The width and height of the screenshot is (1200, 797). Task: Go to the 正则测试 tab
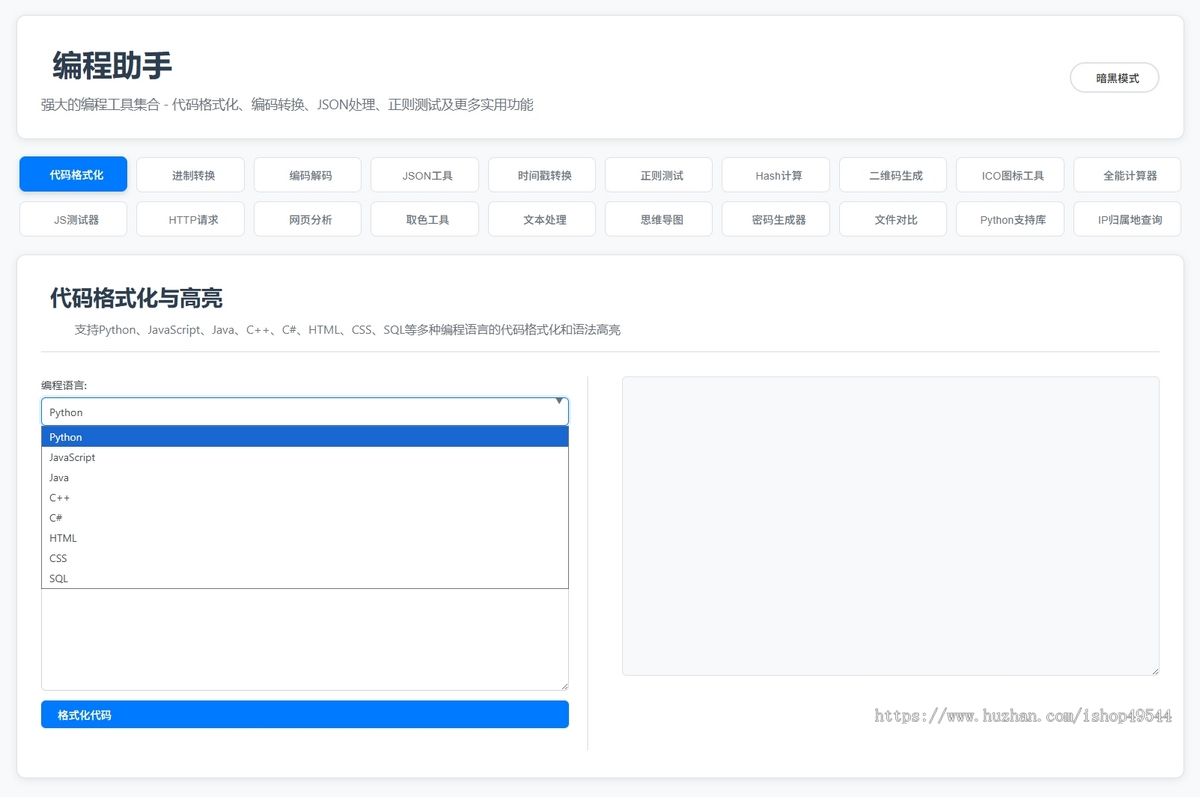[x=659, y=175]
